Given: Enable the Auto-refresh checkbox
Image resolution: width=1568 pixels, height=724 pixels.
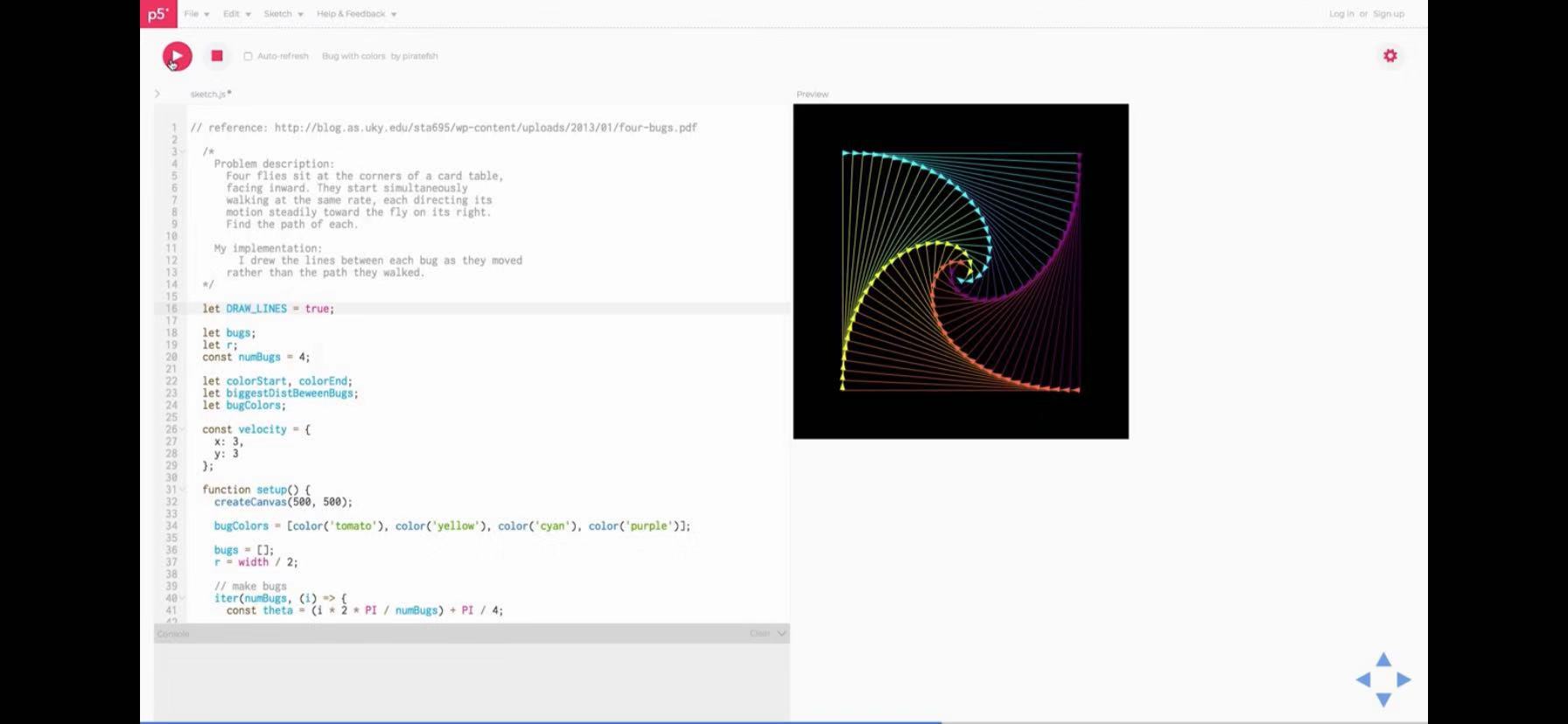Looking at the screenshot, I should click(x=248, y=56).
